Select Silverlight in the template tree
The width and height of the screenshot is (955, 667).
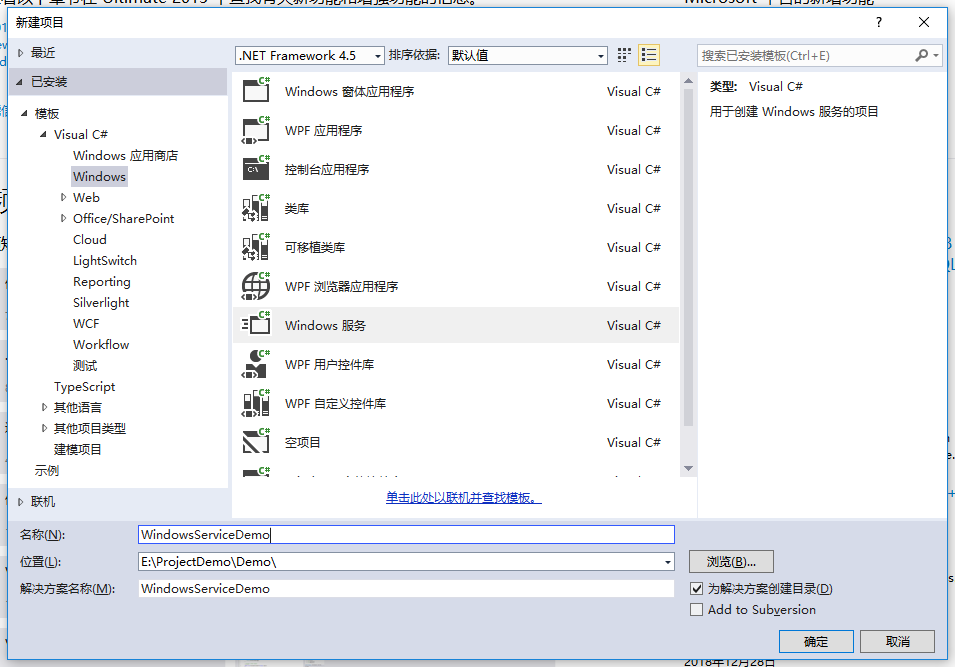pyautogui.click(x=101, y=302)
